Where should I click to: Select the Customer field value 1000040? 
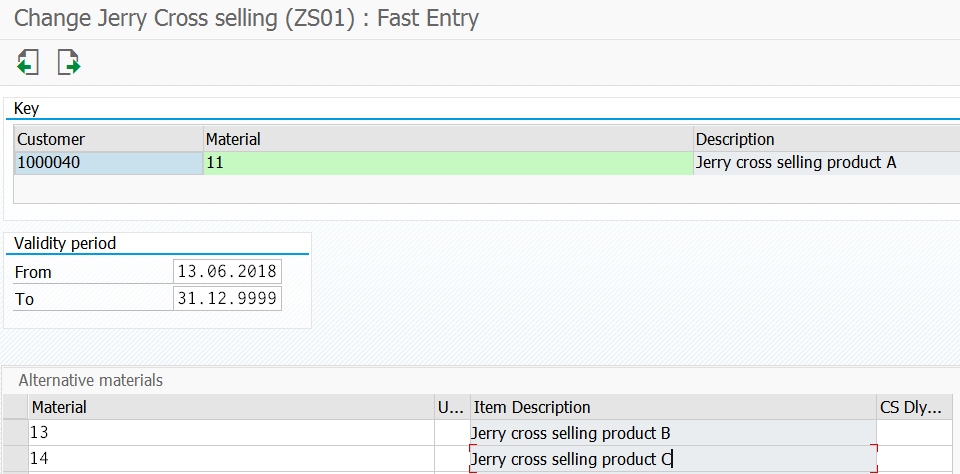109,163
